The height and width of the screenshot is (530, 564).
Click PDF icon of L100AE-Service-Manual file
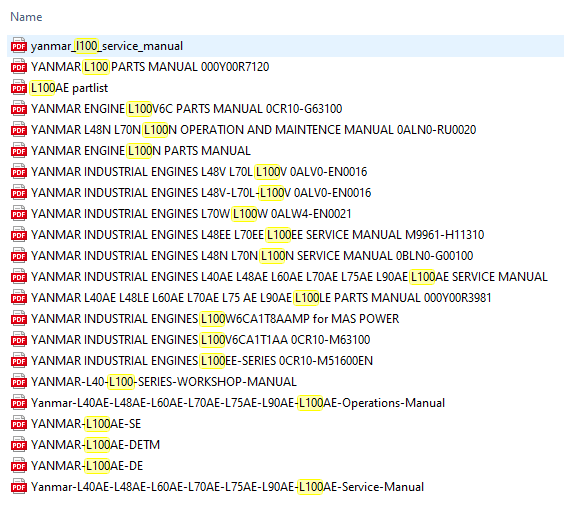[x=19, y=486]
